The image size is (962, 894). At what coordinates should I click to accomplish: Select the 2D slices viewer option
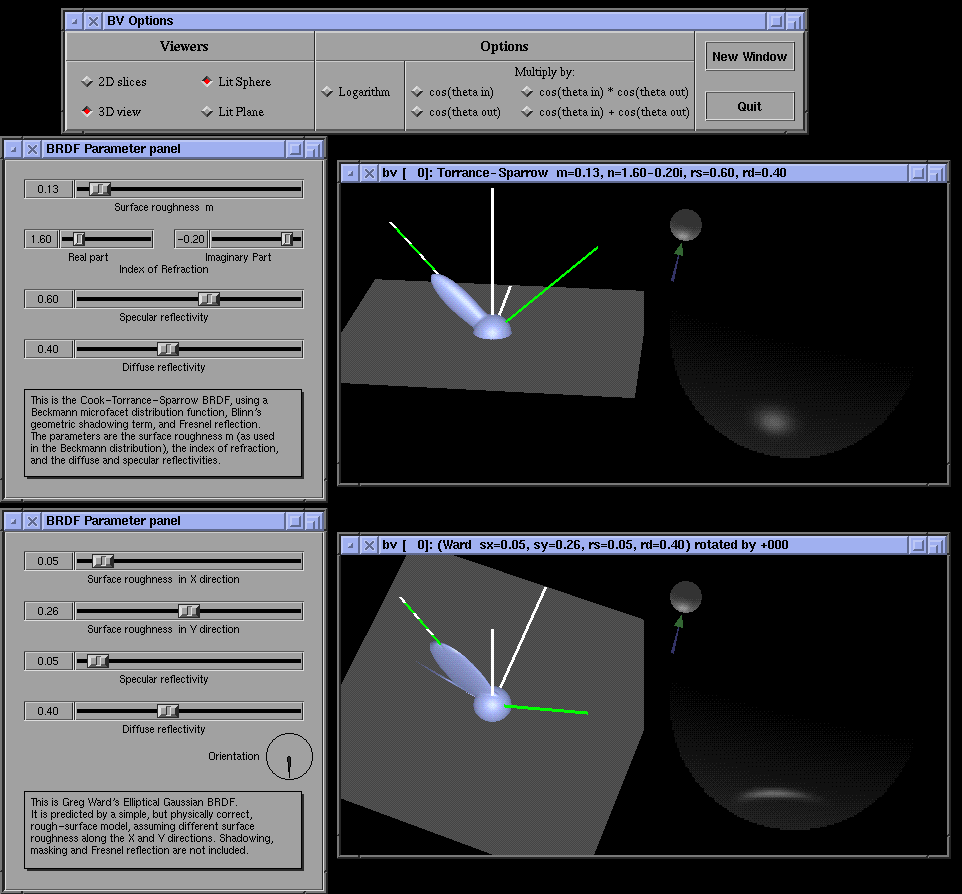[88, 82]
